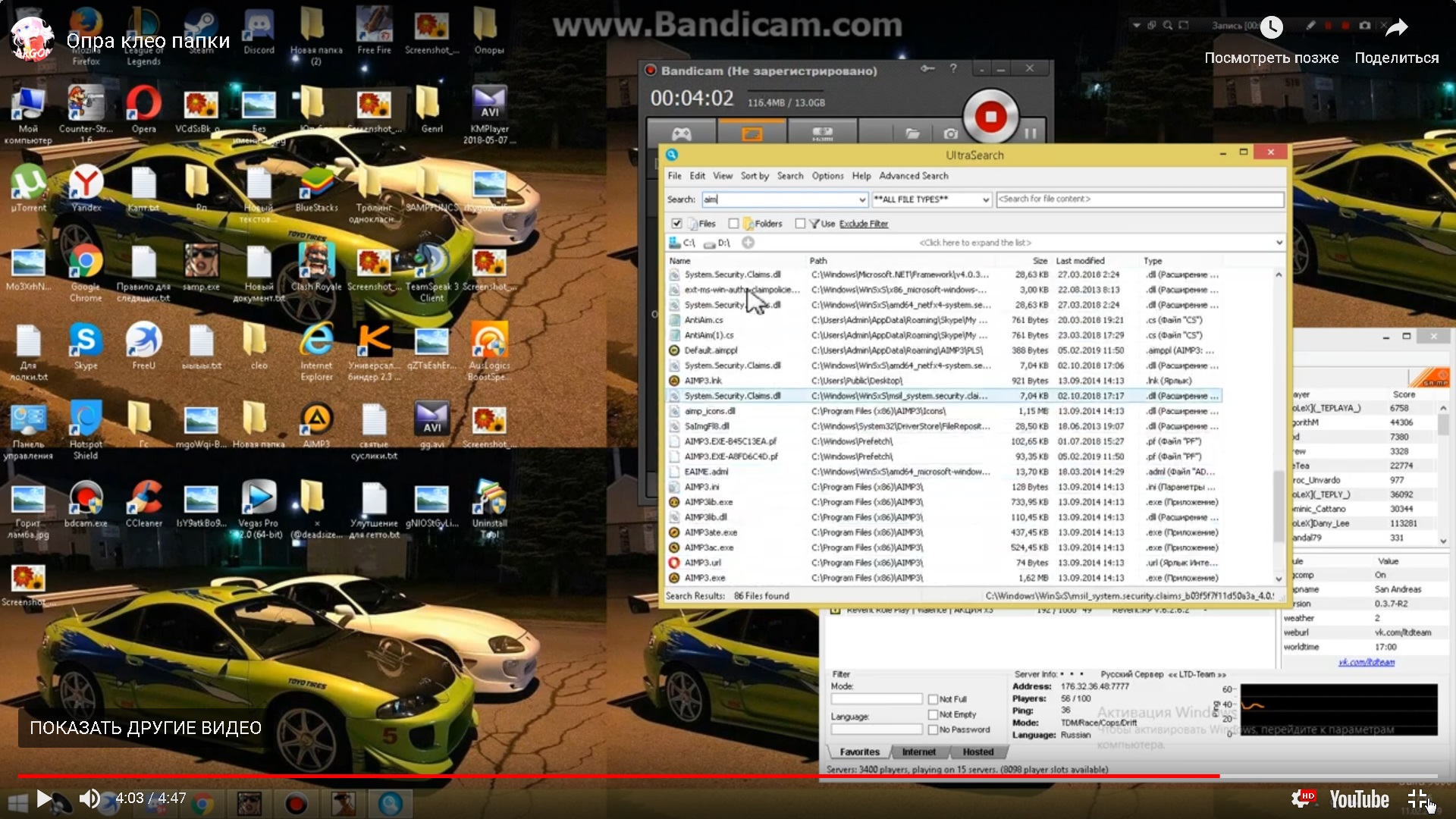Sort results by the Size column

(x=1040, y=261)
